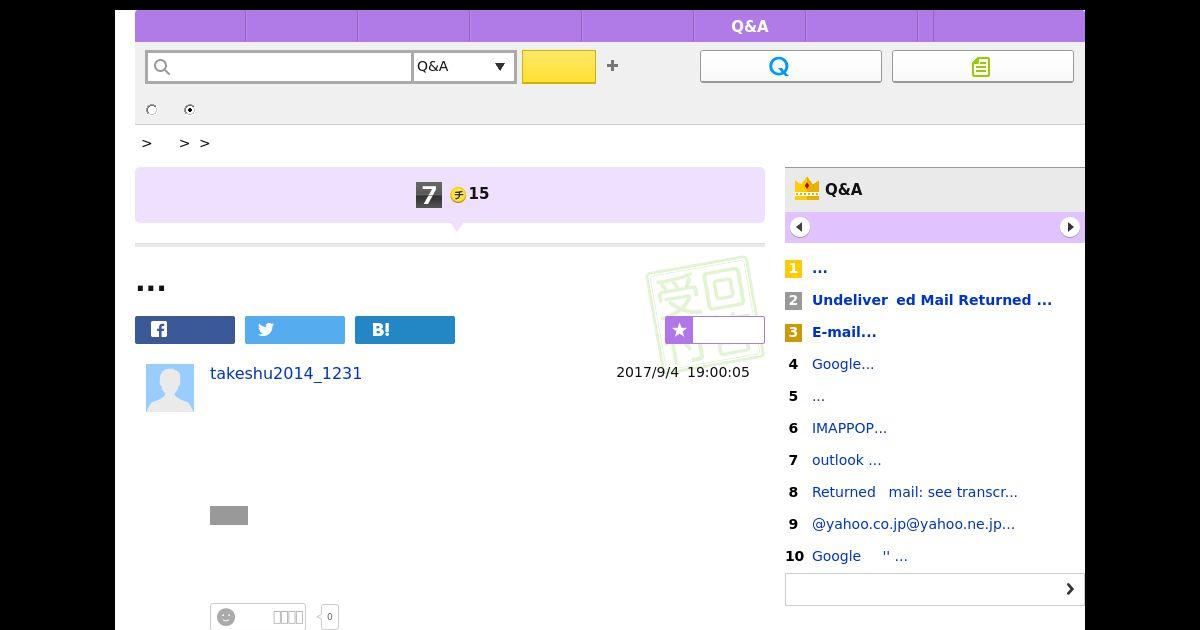Click the magnifier icon in search box
This screenshot has width=1200, height=630.
pos(162,67)
